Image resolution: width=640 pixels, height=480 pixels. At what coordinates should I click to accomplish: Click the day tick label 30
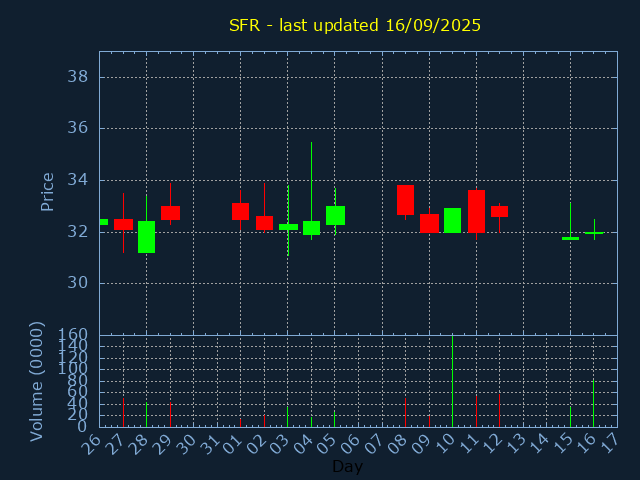(186, 444)
